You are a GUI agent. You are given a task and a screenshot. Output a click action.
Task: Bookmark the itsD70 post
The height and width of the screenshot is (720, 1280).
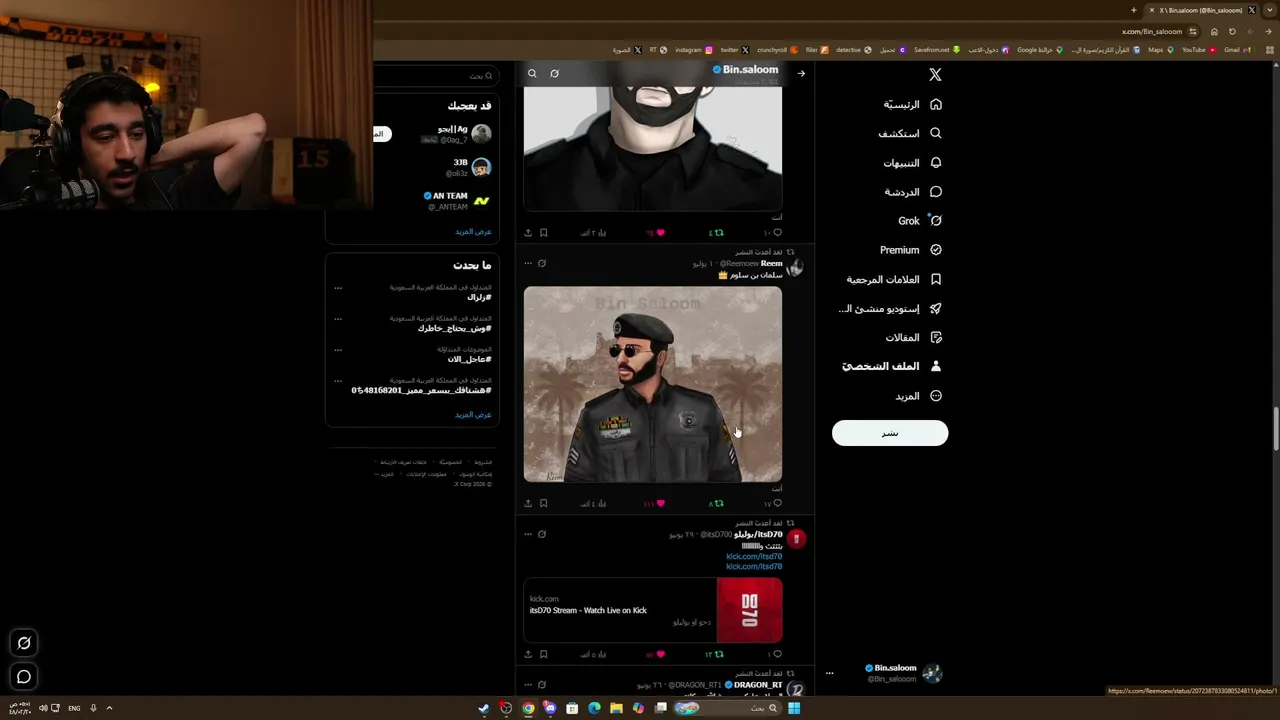click(543, 654)
